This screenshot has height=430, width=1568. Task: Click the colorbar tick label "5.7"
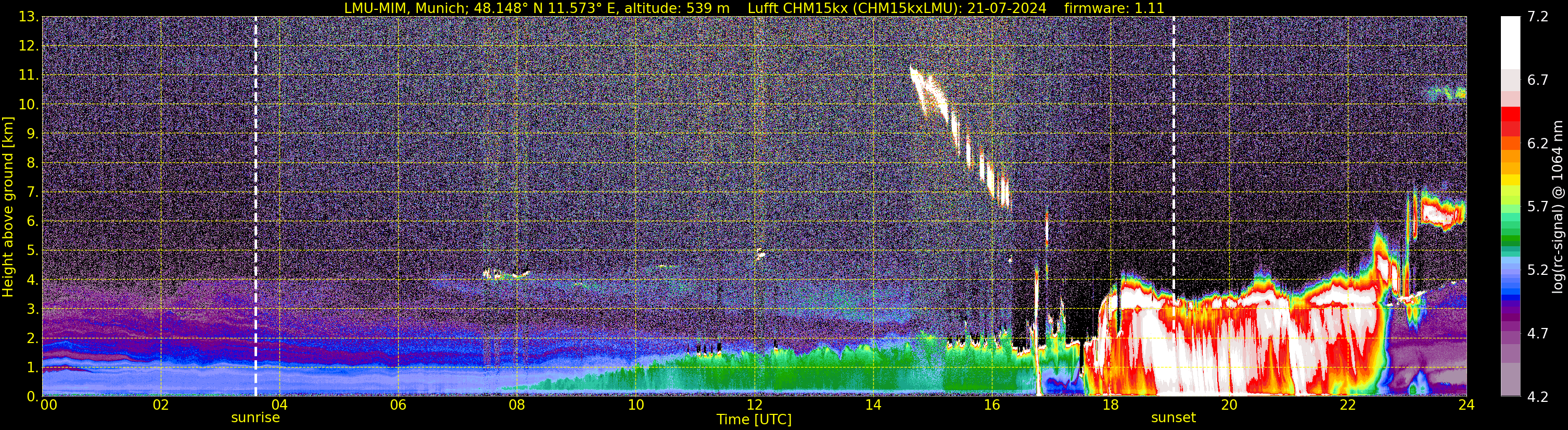click(x=1538, y=207)
